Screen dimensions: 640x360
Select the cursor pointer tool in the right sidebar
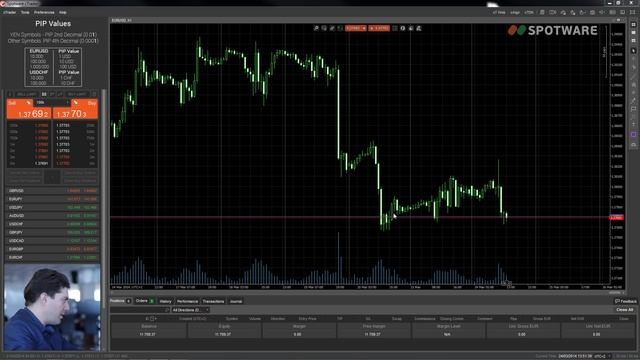point(633,51)
